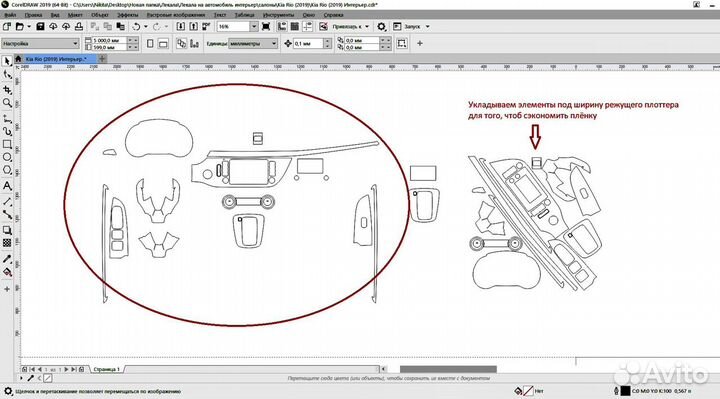Click the property bar Quick Customize plus
Image resolution: width=720 pixels, height=399 pixels.
(420, 44)
